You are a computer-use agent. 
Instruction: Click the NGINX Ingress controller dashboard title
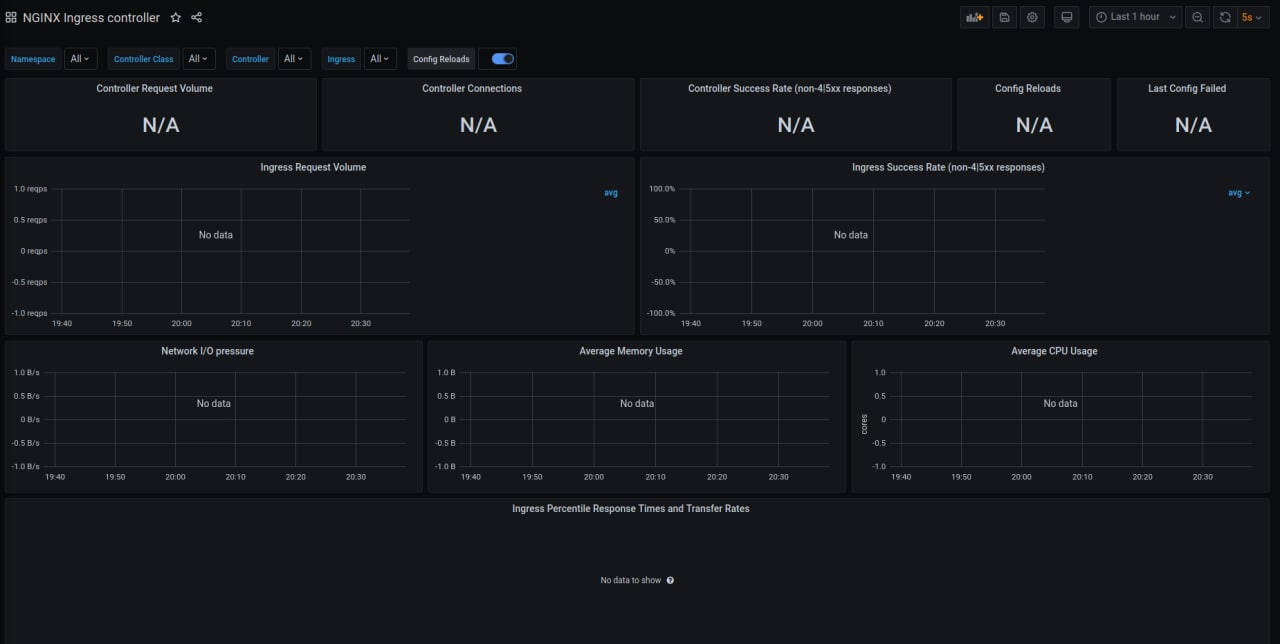91,17
